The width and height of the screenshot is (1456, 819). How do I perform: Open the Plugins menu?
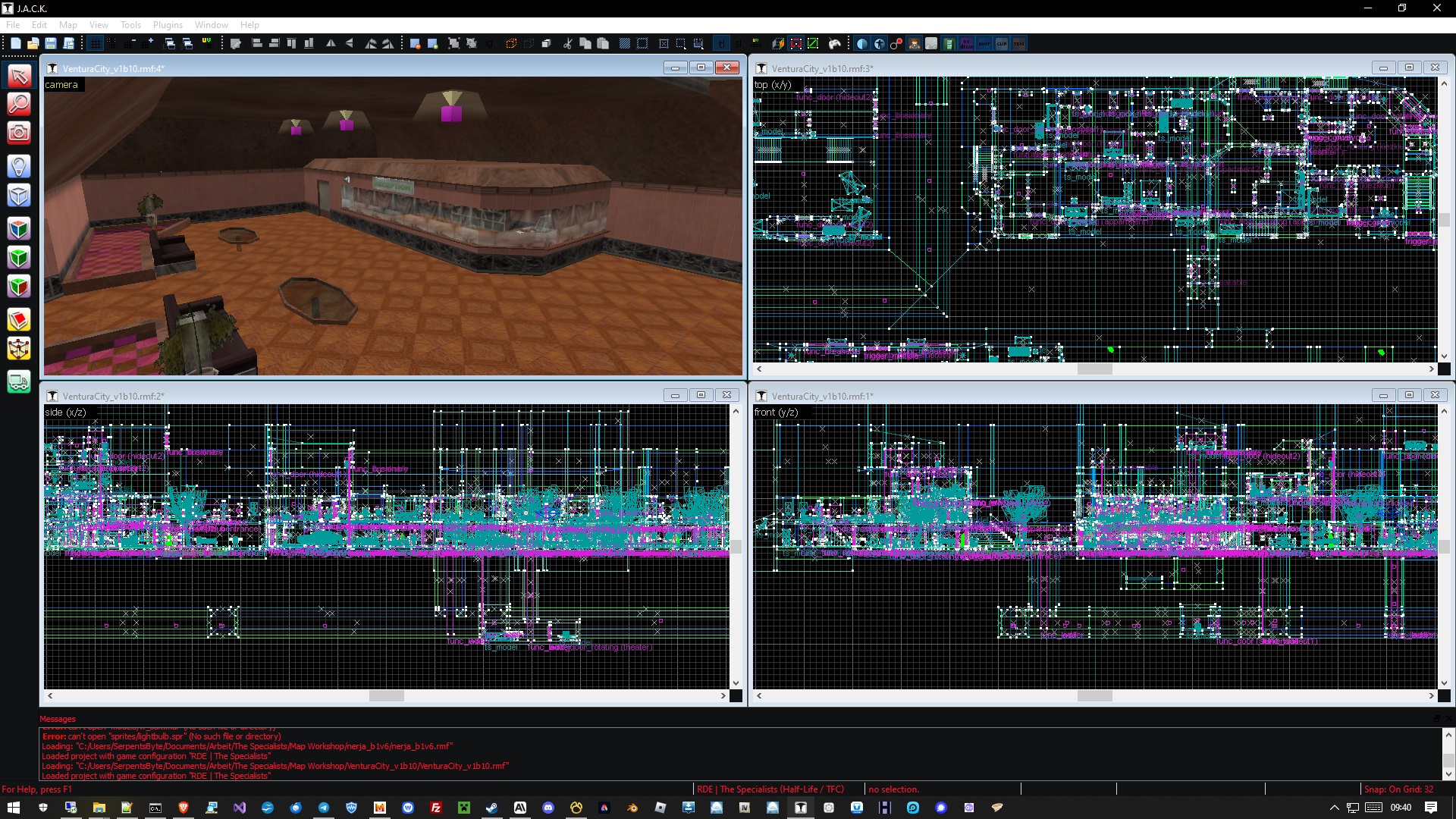(168, 25)
